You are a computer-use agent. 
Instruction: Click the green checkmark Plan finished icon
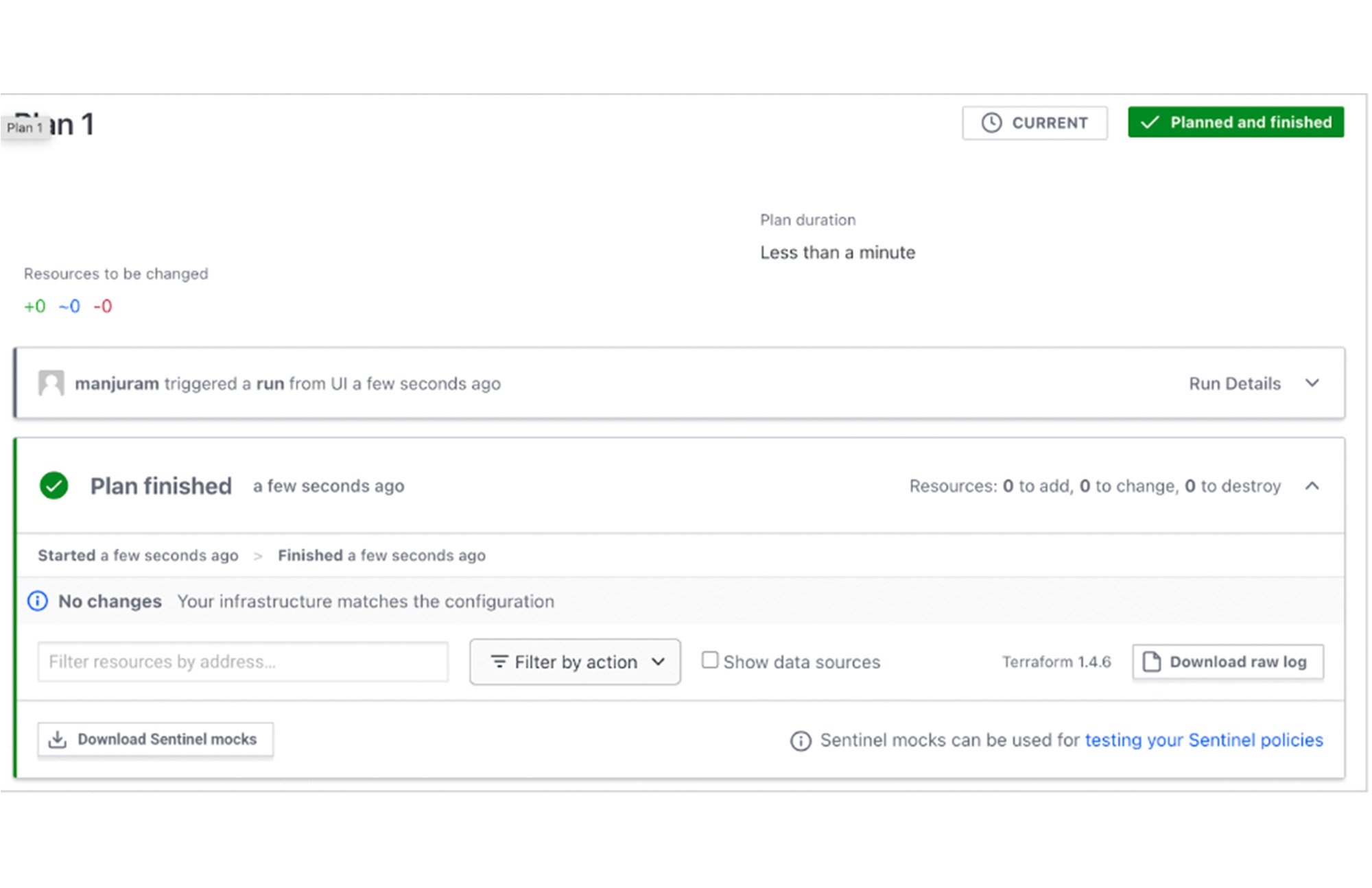52,485
